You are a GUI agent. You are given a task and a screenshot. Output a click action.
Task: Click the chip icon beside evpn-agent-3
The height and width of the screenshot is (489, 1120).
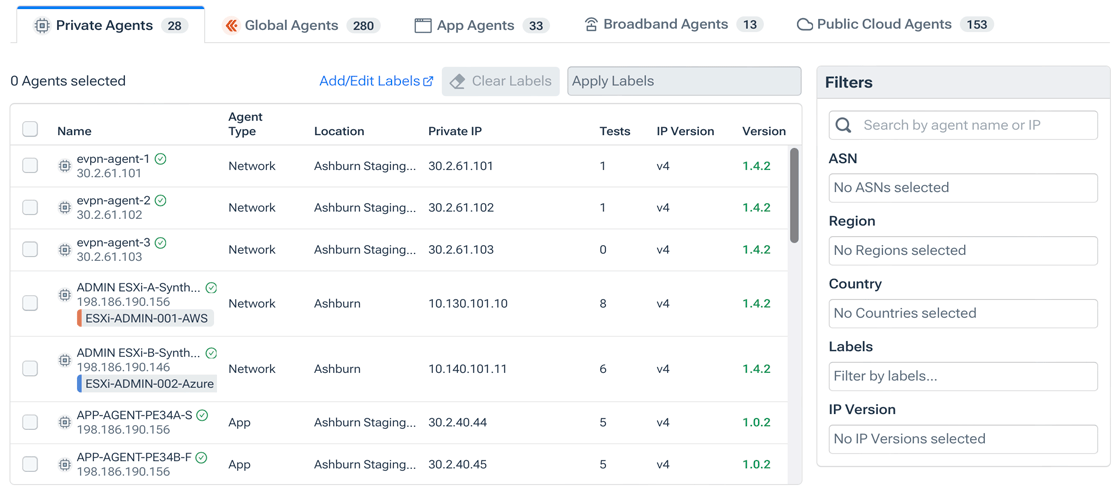(x=64, y=250)
